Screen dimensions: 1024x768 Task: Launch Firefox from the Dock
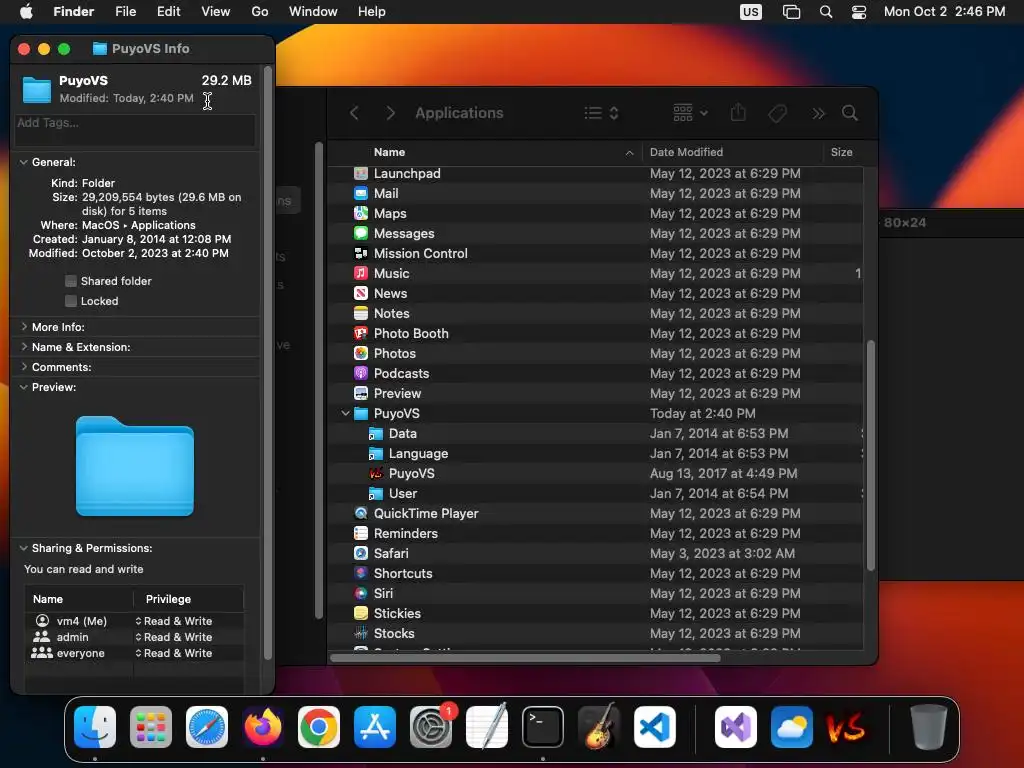(x=263, y=727)
